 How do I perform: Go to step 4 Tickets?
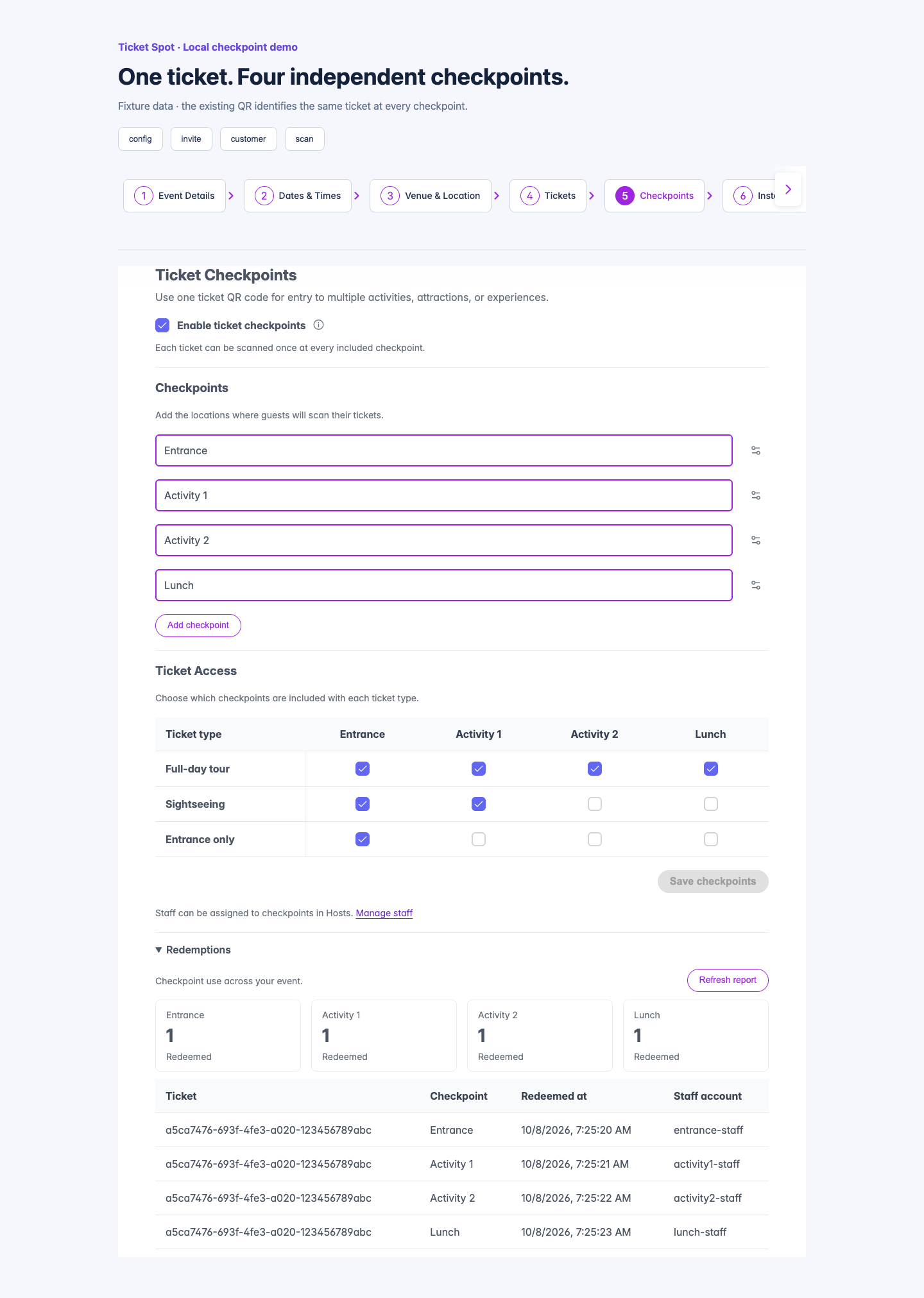(548, 196)
